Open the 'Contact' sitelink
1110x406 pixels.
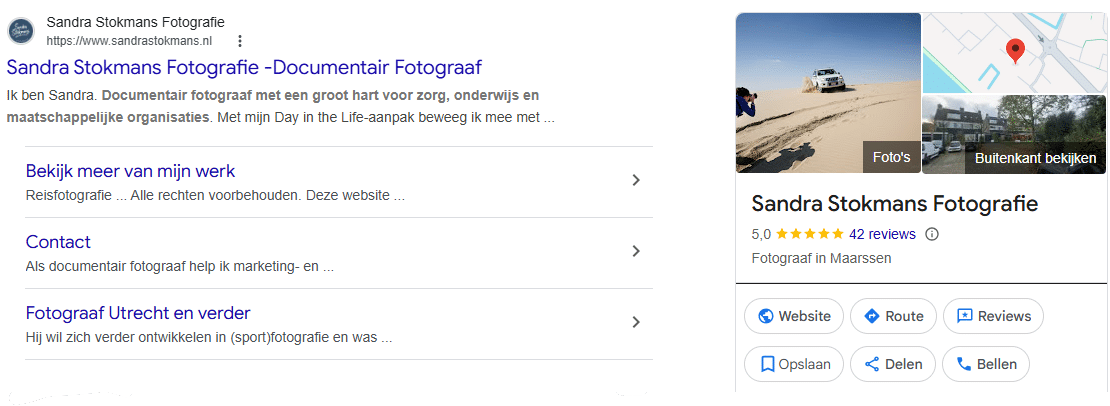58,242
